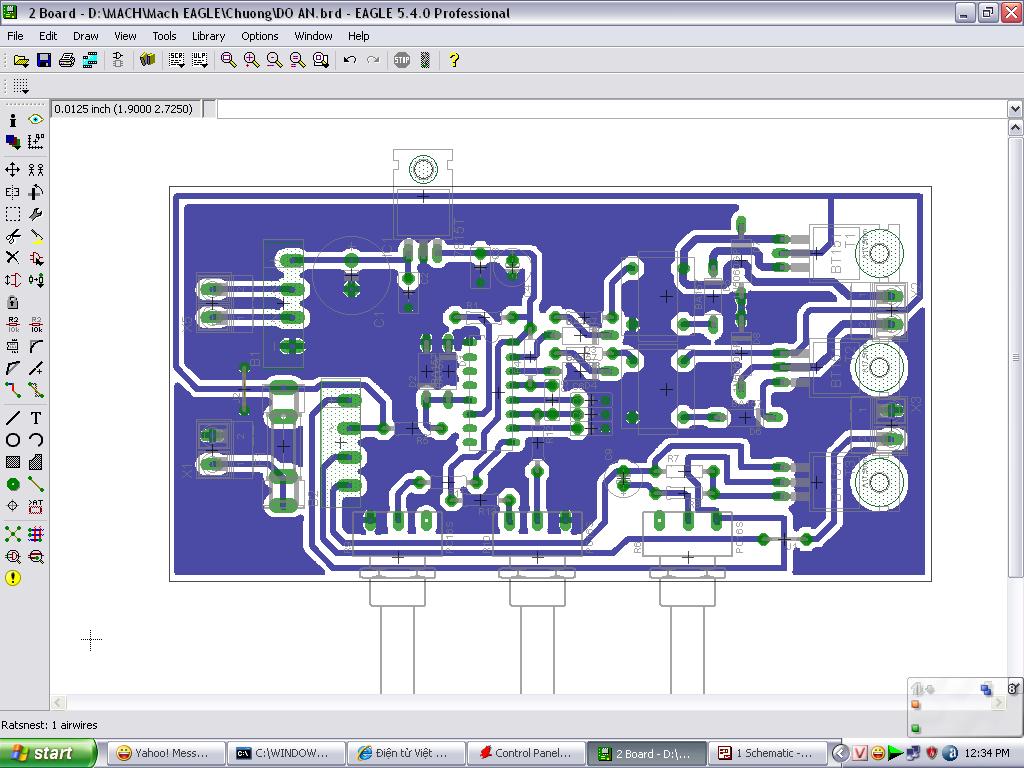Open the Grid settings dropdown
1024x768 pixels.
(21, 87)
